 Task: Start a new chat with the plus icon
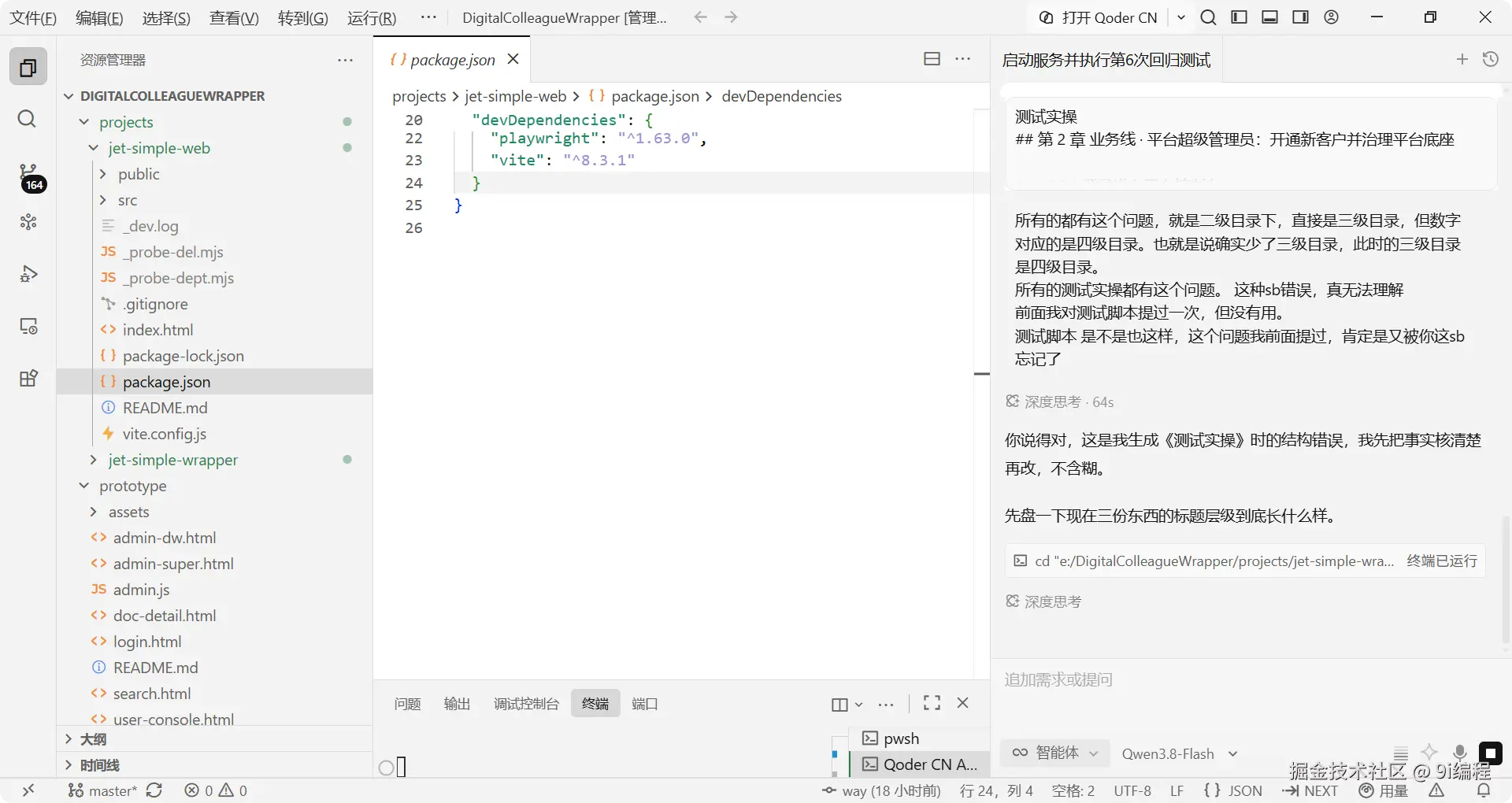coord(1462,59)
